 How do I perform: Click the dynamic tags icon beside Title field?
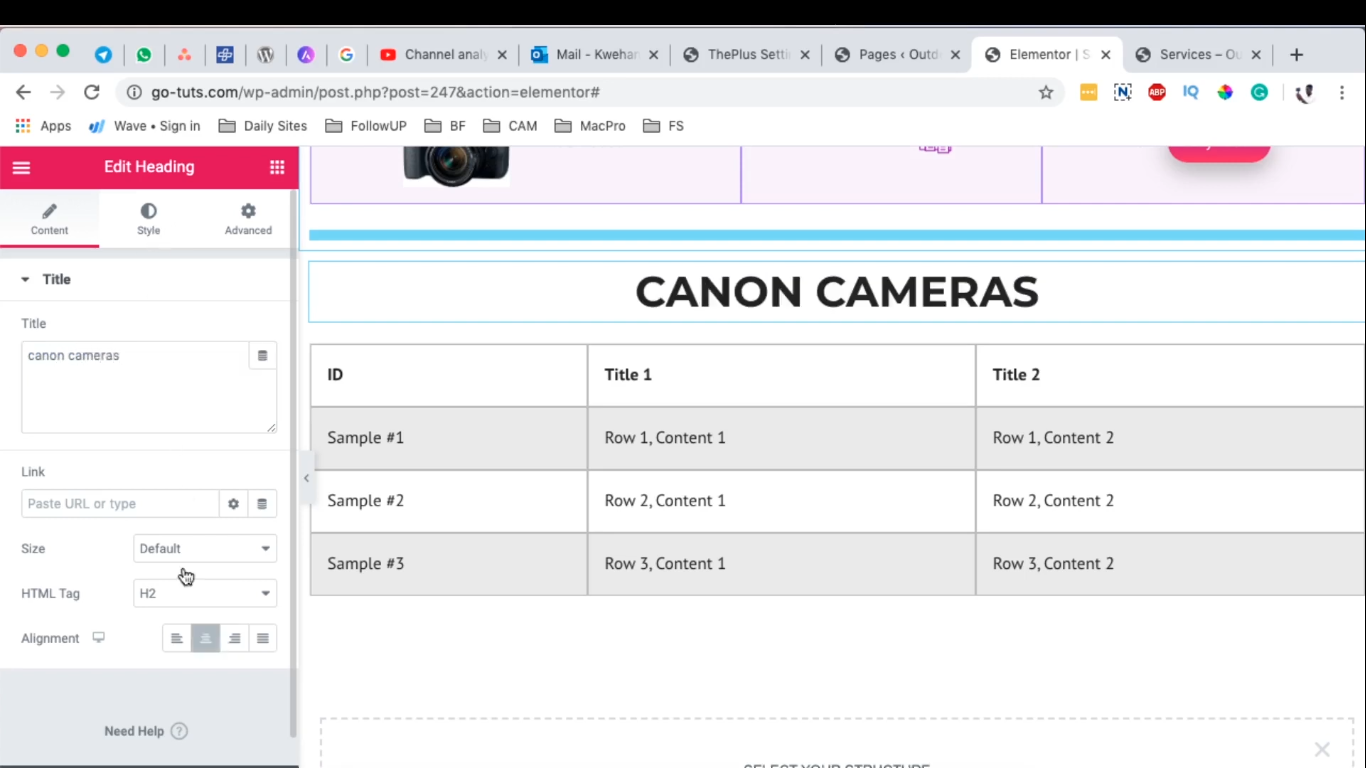coord(263,356)
